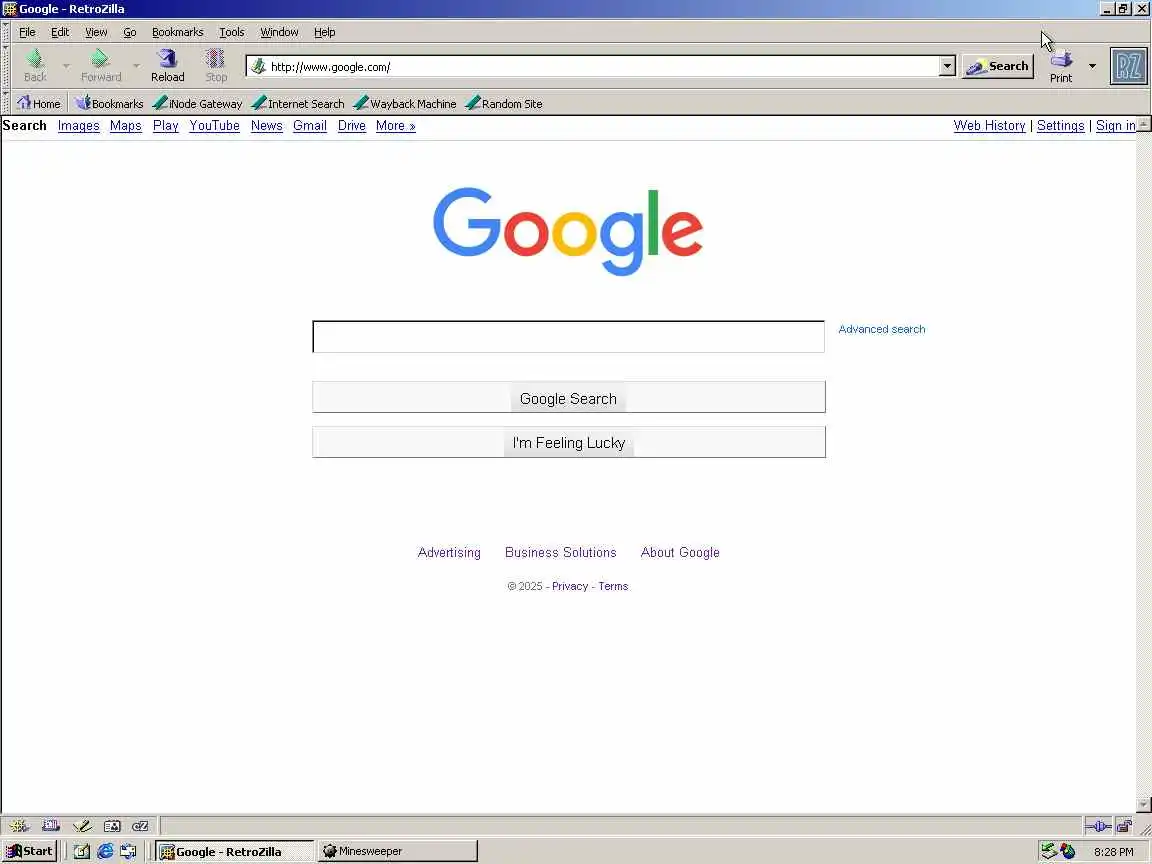The height and width of the screenshot is (864, 1152).
Task: Open Home from the personal toolbar
Action: tap(39, 104)
